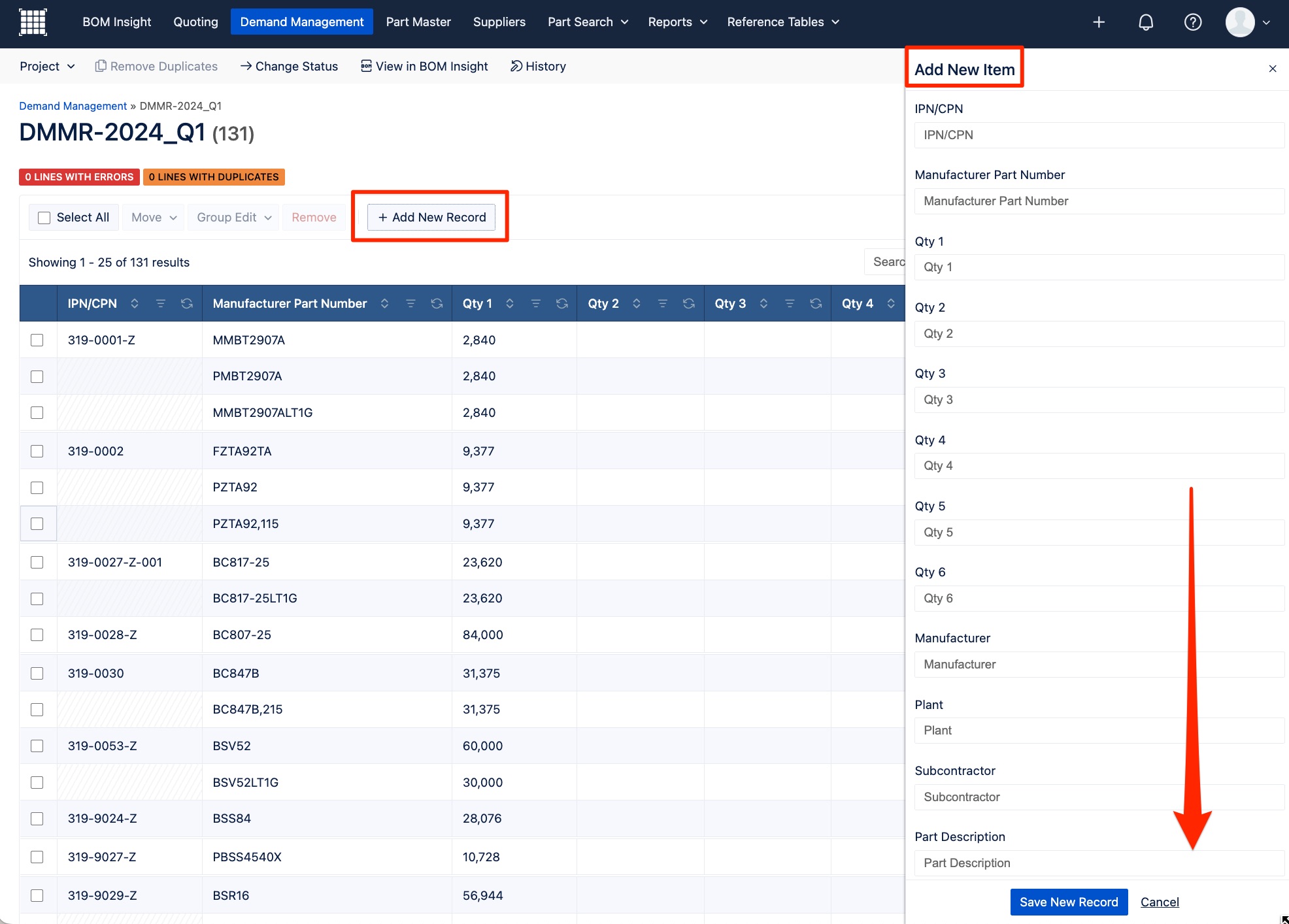Open the user account dropdown arrow

pyautogui.click(x=1266, y=22)
